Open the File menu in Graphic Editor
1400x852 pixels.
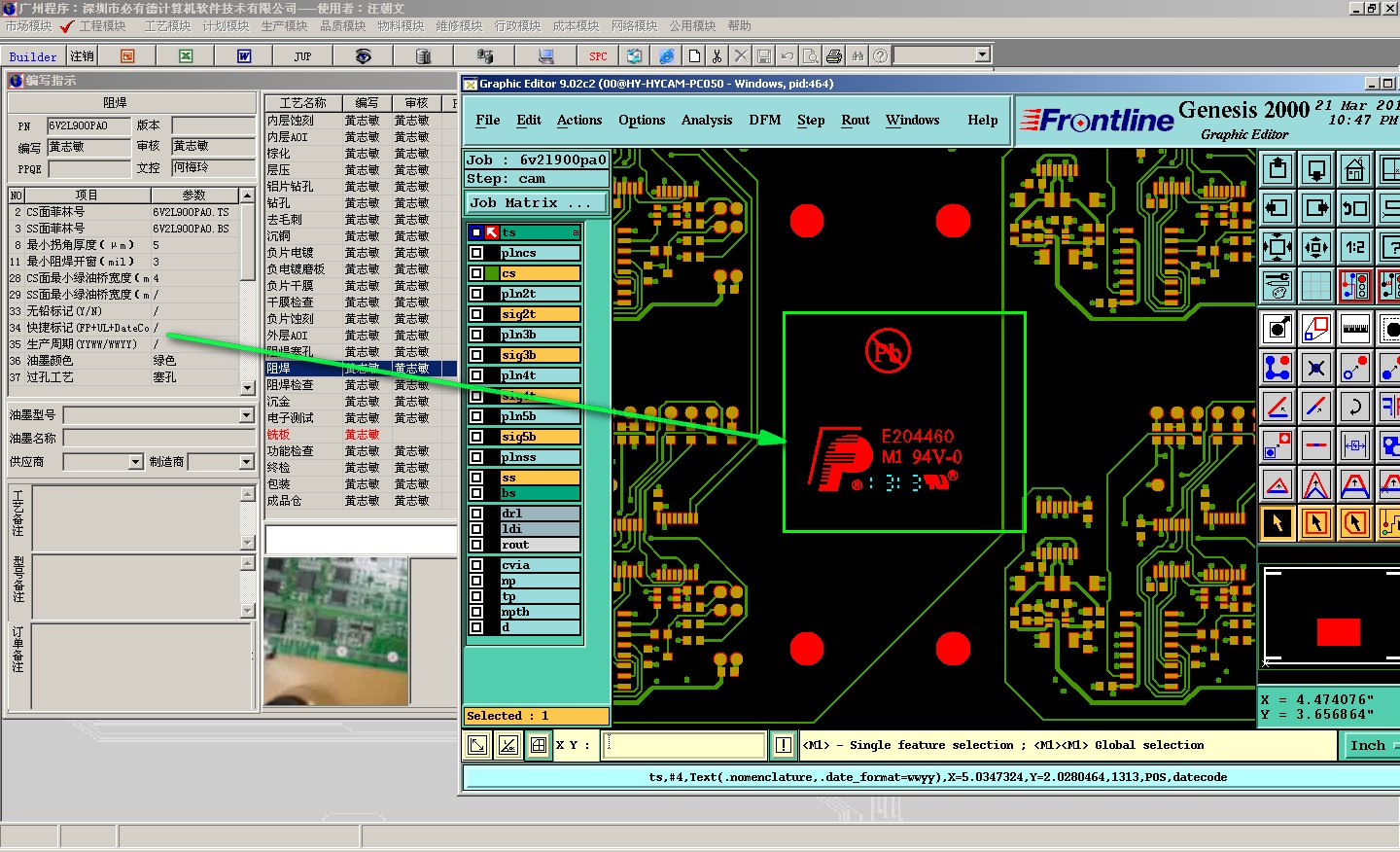pos(488,120)
